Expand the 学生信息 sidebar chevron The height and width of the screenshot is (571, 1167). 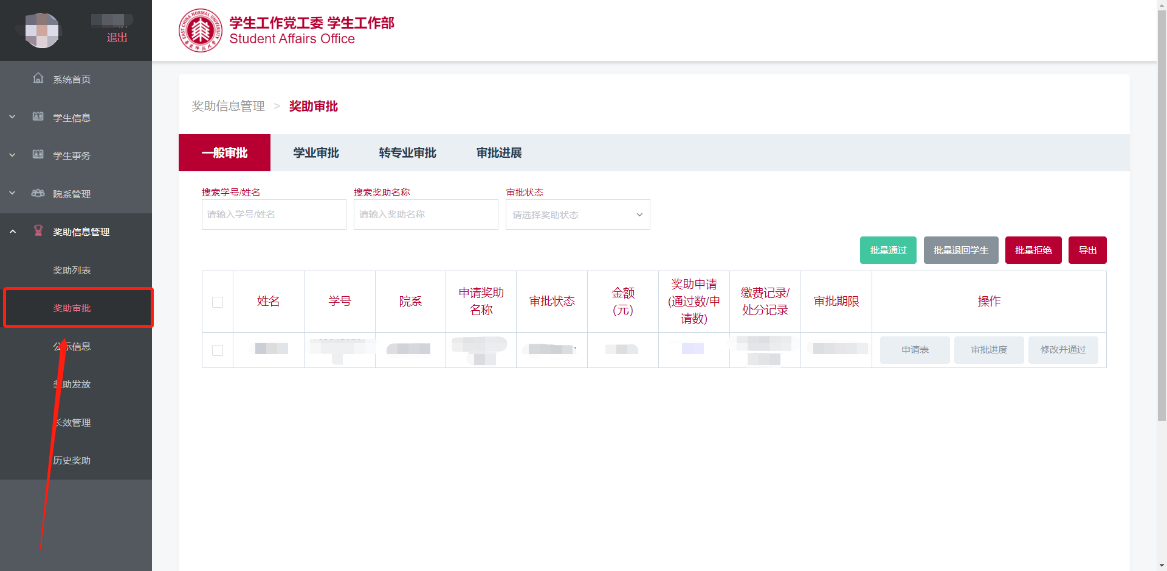click(x=12, y=117)
